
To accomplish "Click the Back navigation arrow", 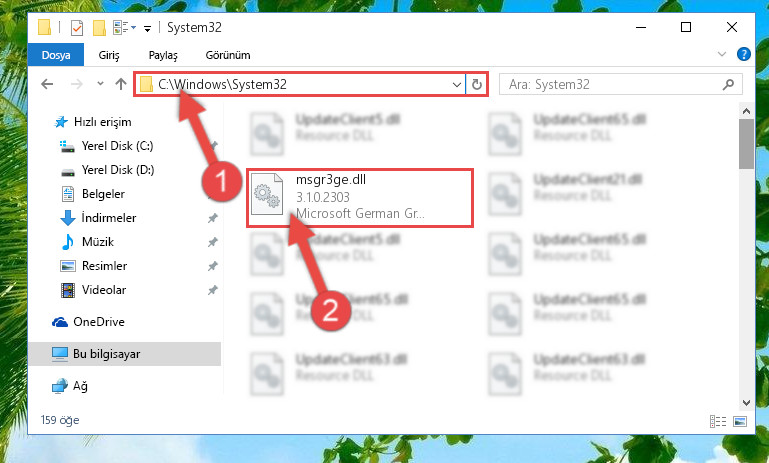I will click(47, 84).
